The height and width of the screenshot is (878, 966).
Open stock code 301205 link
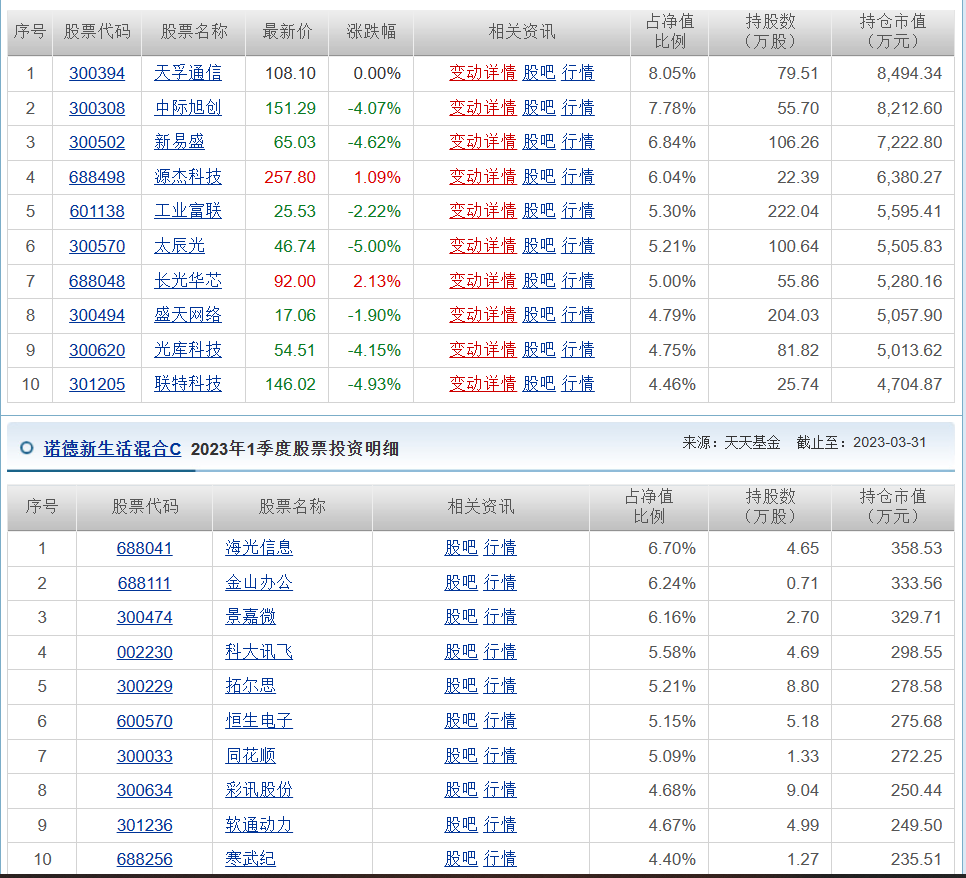[97, 384]
